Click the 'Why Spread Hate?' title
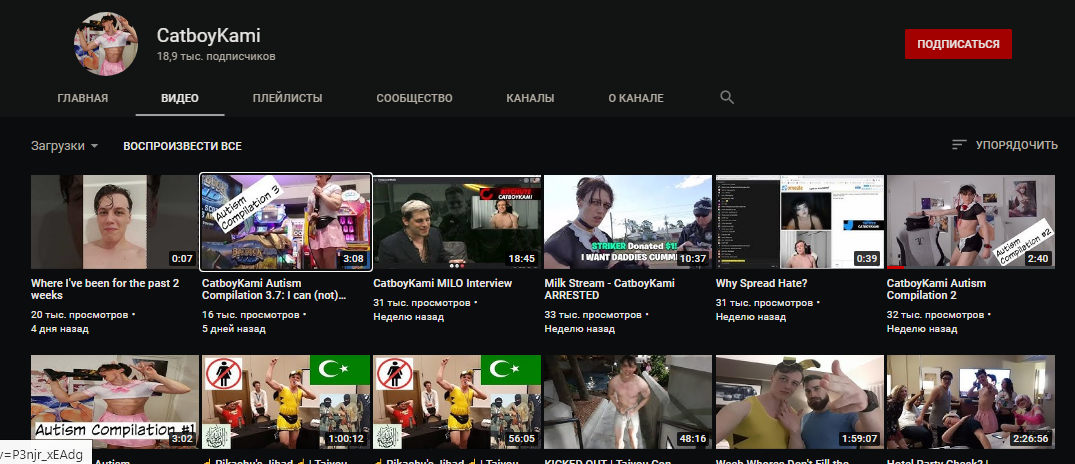 (760, 283)
